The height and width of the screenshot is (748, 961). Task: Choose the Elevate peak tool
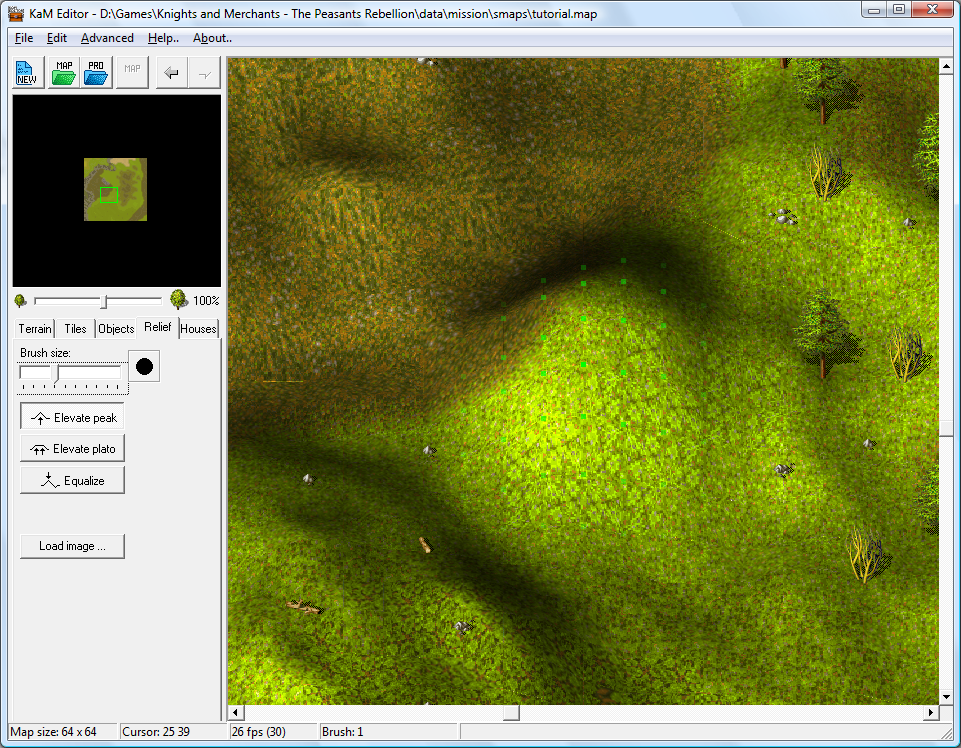click(x=72, y=418)
